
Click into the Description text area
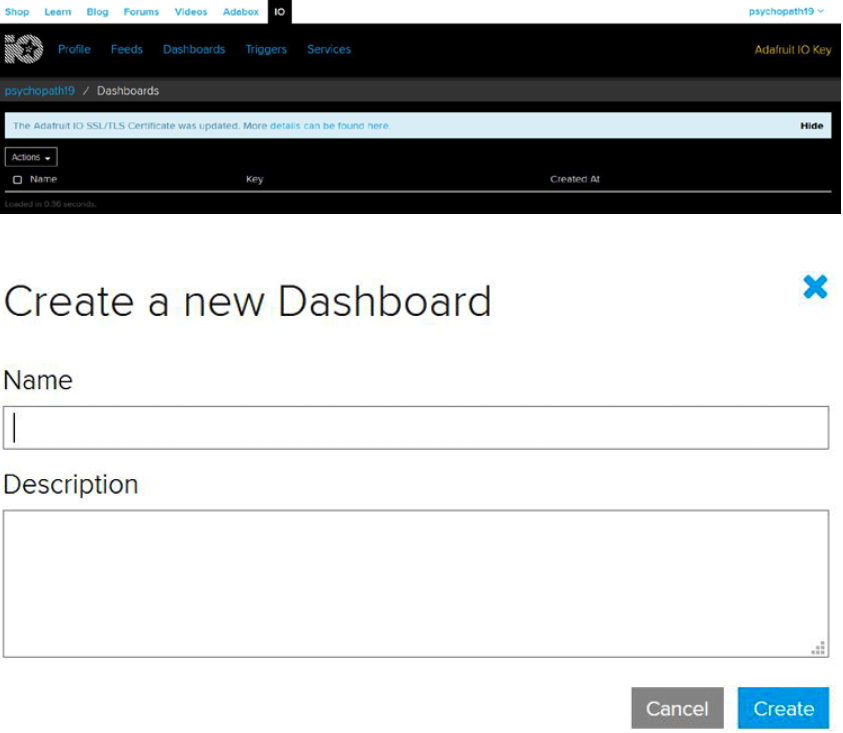(416, 583)
